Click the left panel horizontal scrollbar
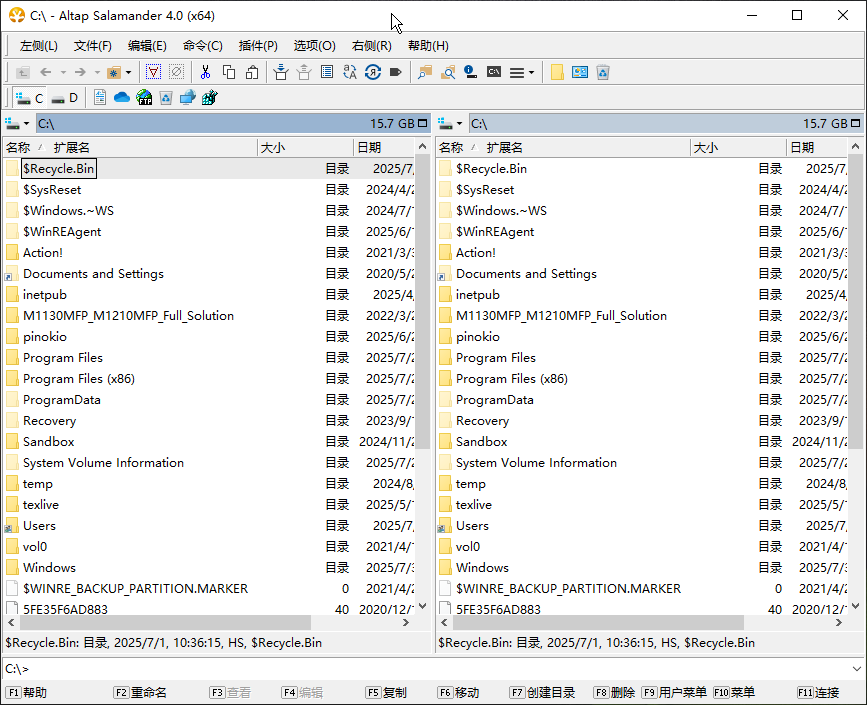This screenshot has height=705, width=867. 200,622
